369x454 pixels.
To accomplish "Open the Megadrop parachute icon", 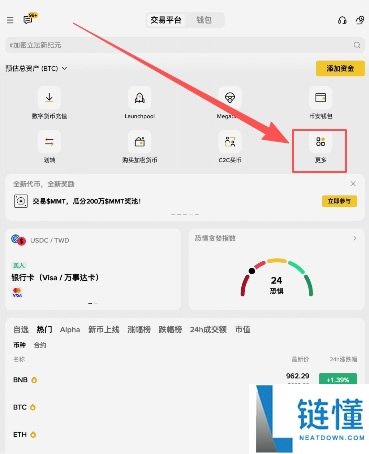I will (x=230, y=98).
